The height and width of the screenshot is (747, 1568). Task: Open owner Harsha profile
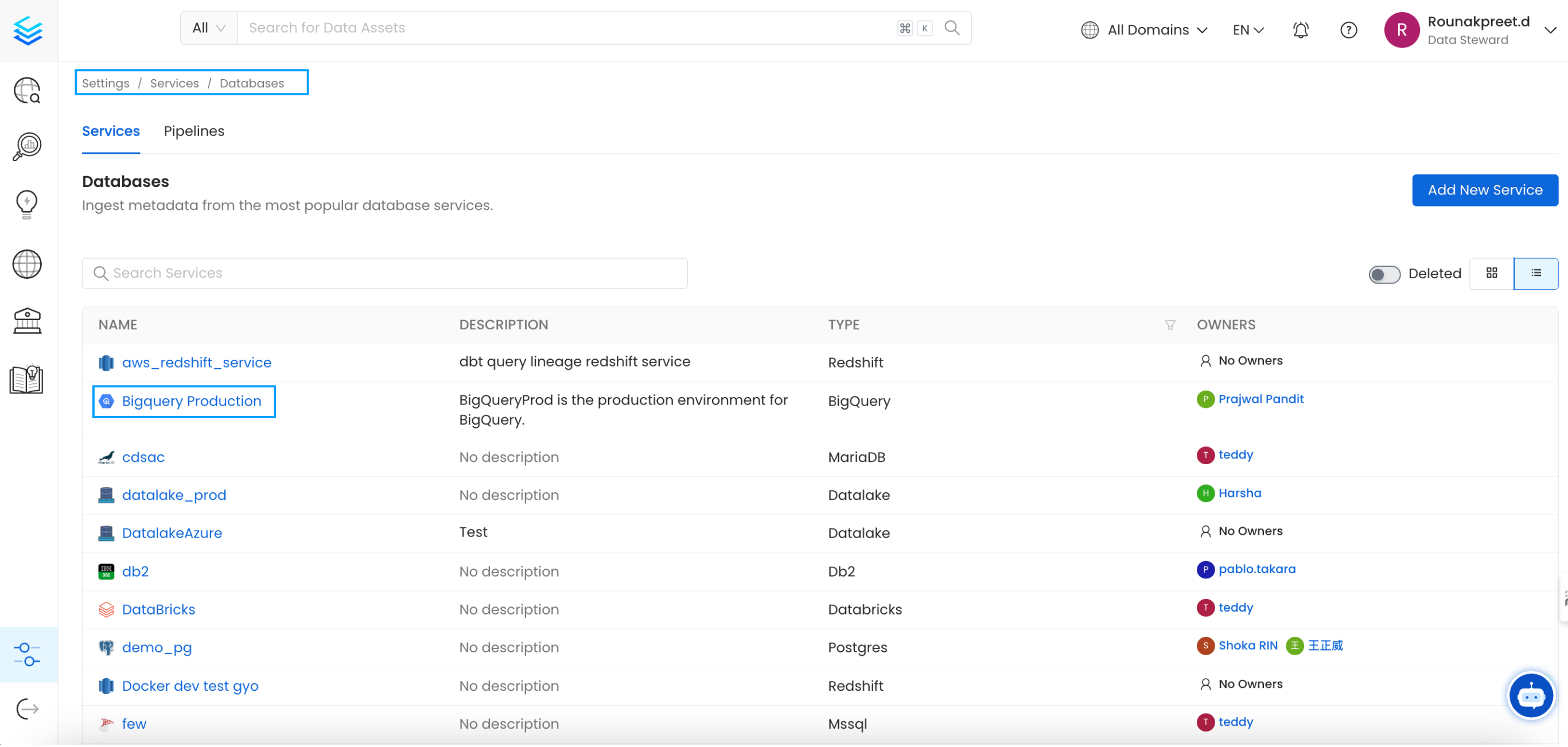[1240, 495]
